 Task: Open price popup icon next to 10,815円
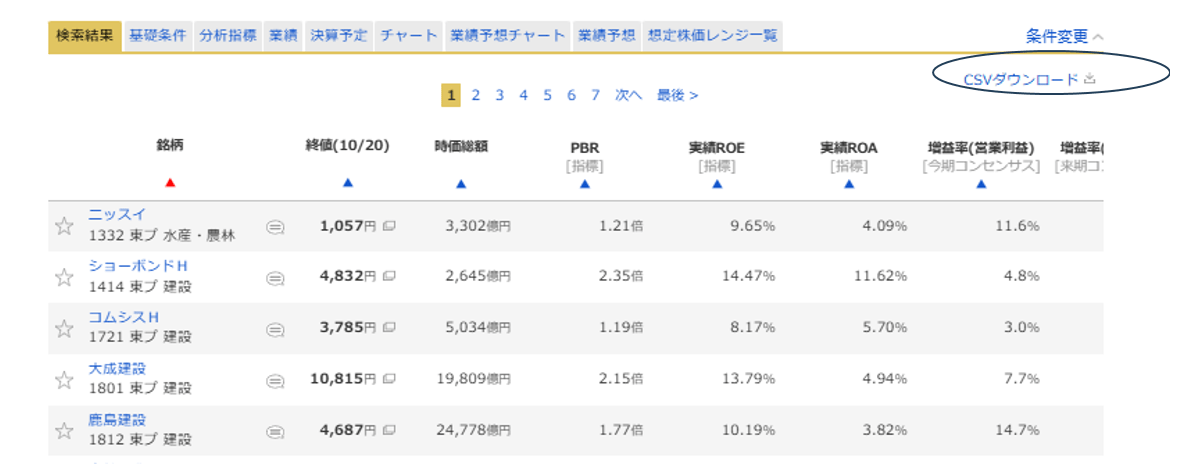coord(389,380)
